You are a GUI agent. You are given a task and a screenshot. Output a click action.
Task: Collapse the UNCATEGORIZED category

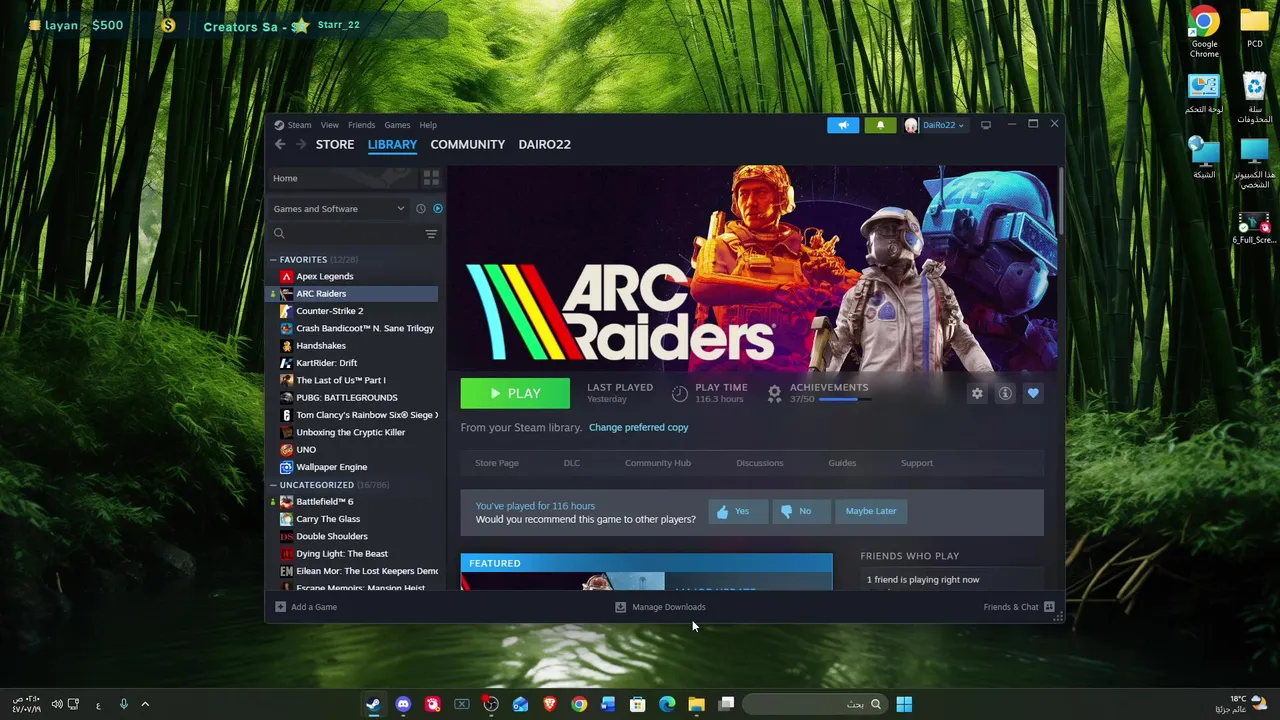coord(273,485)
